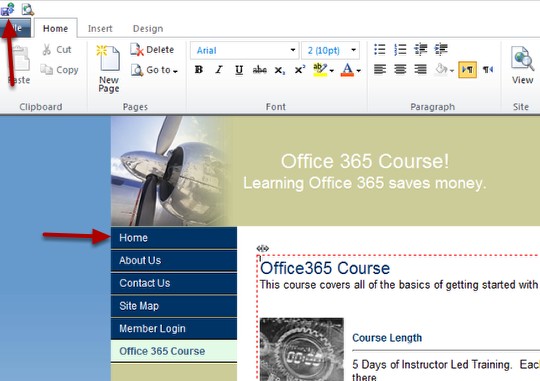This screenshot has width=540, height=381.
Task: Click the save and publish icon in quick access toolbar
Action: click(x=8, y=9)
